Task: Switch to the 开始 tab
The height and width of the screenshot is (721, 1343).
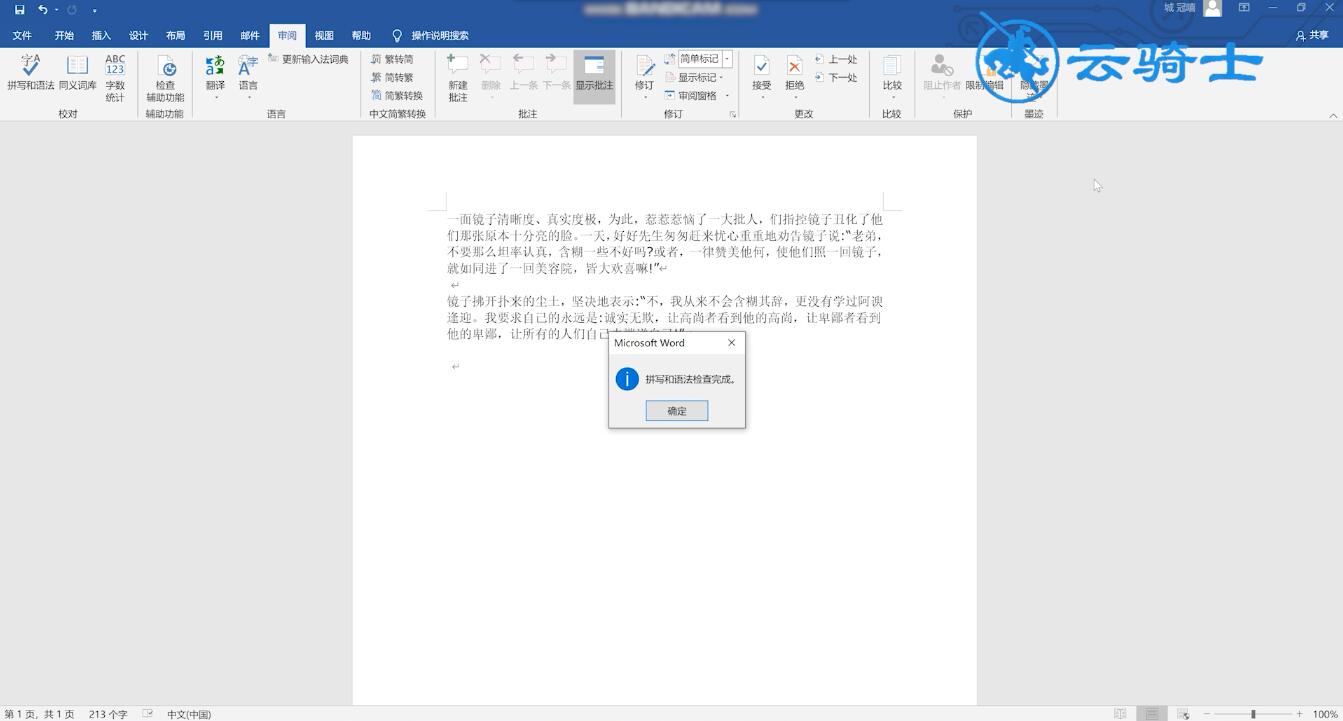Action: click(x=64, y=35)
